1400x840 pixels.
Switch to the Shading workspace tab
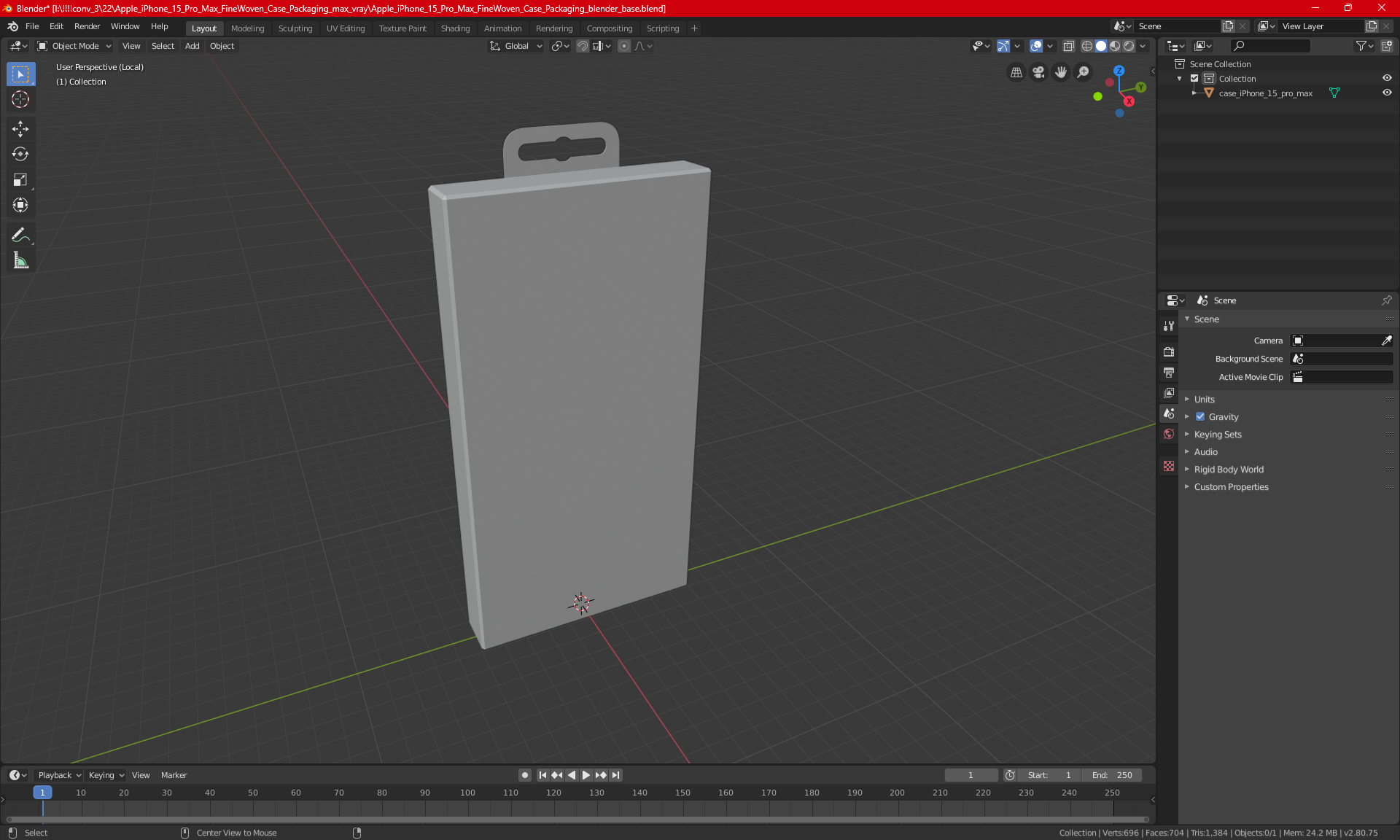click(455, 28)
